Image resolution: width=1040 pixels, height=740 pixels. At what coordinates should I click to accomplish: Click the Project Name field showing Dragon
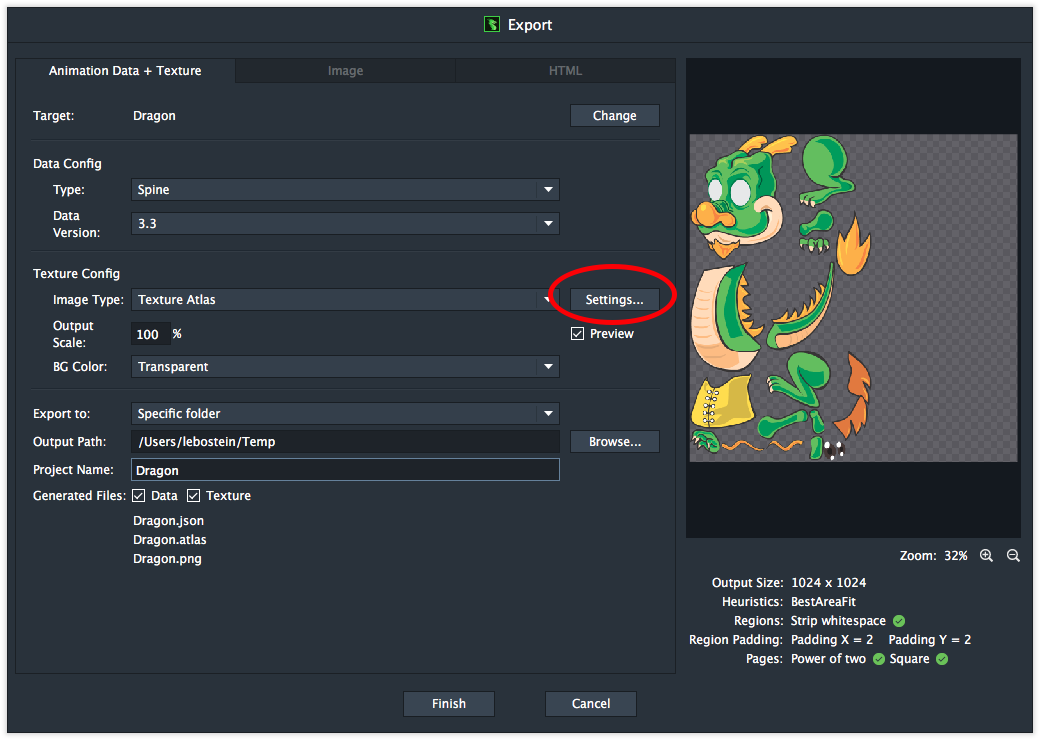point(345,469)
